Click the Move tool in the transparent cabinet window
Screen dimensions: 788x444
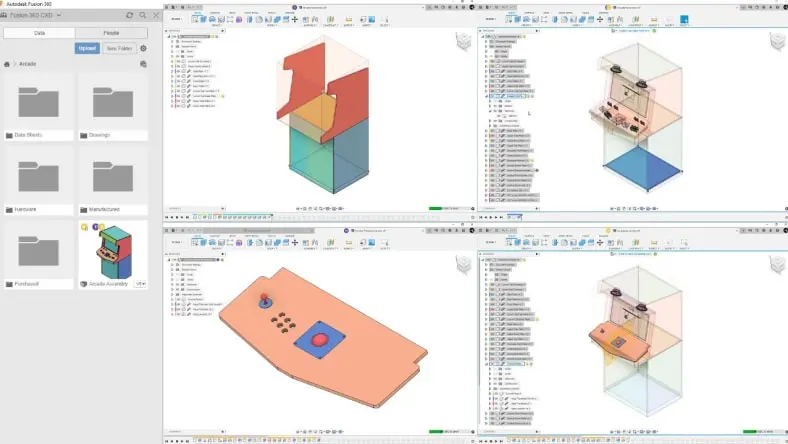600,19
